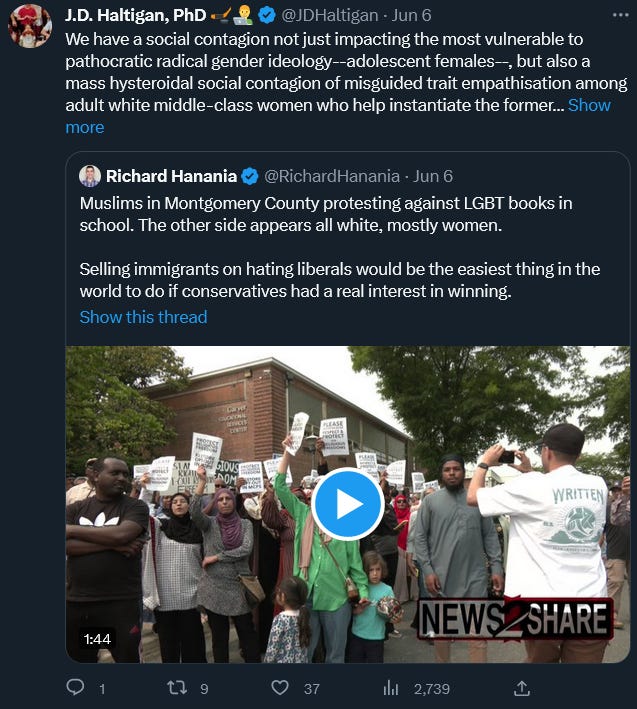Play the embedded News2Share video

click(x=348, y=504)
